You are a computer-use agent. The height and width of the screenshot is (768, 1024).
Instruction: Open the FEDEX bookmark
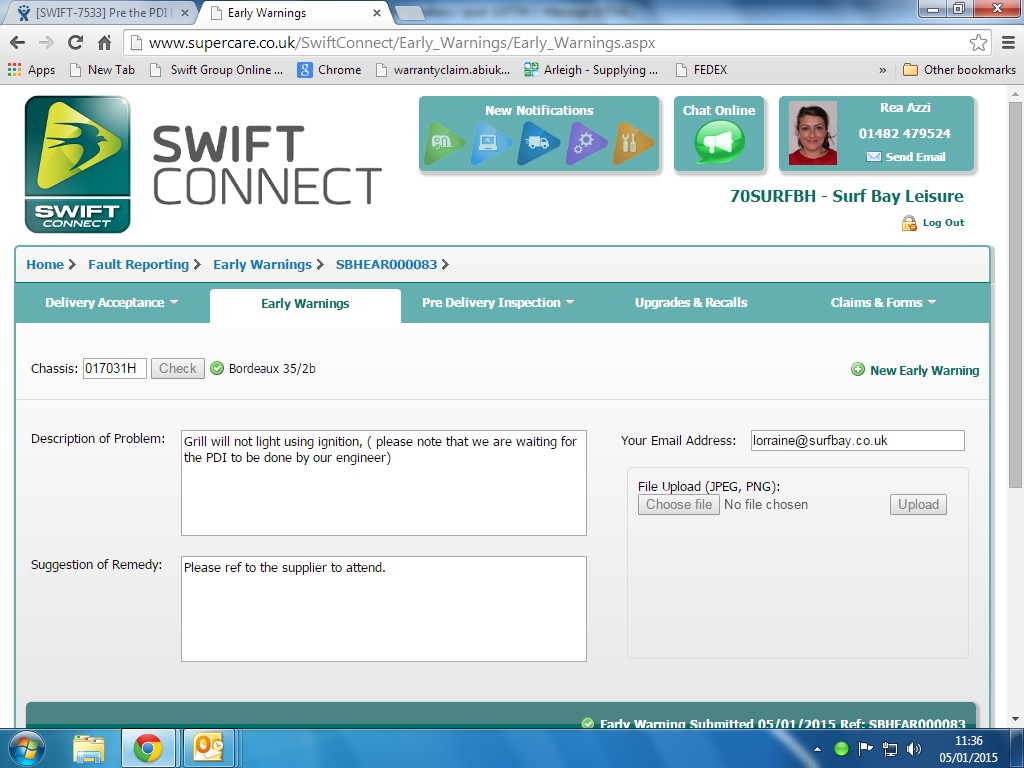pyautogui.click(x=701, y=70)
